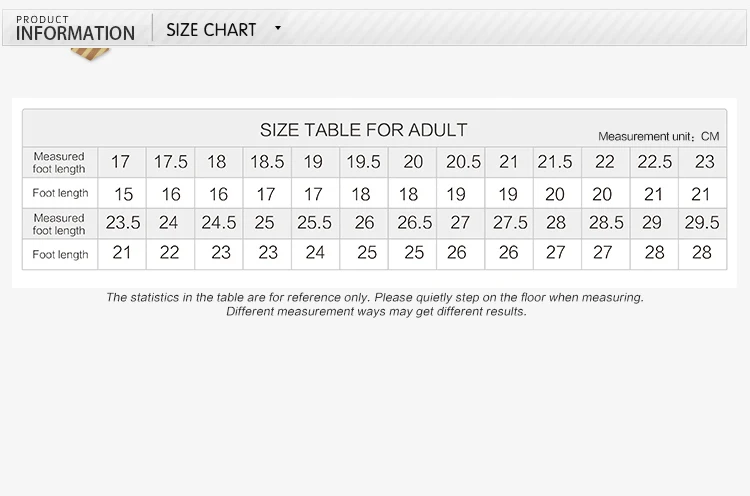This screenshot has width=750, height=496.
Task: Select foot length 22 under measured 24
Action: tap(170, 254)
